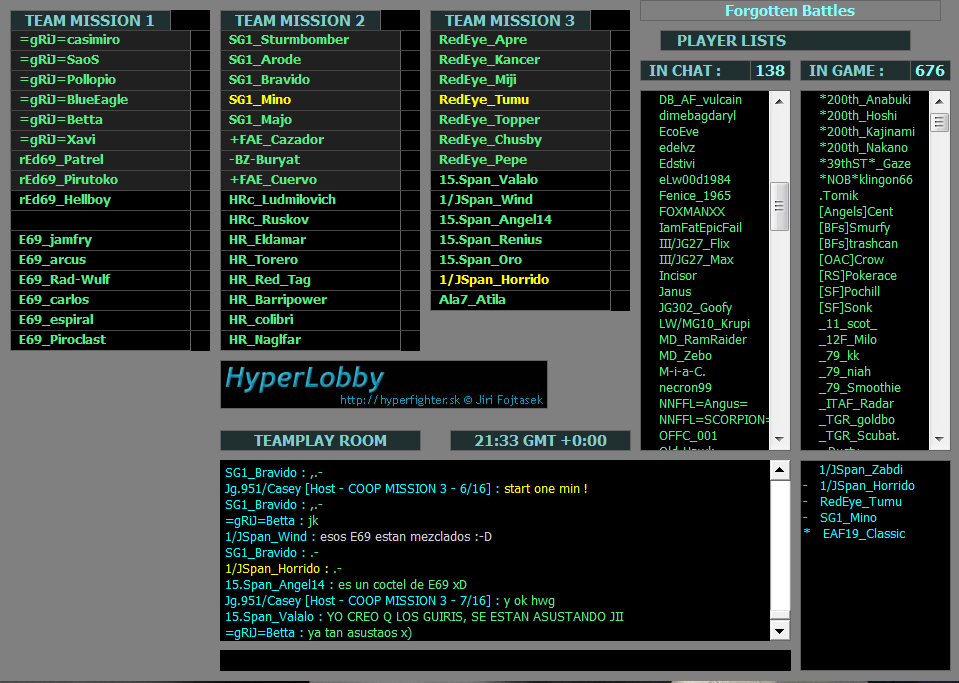This screenshot has height=683, width=959.
Task: Select highlighted SG1_Mino slot in Team Mission 2
Action: click(310, 100)
